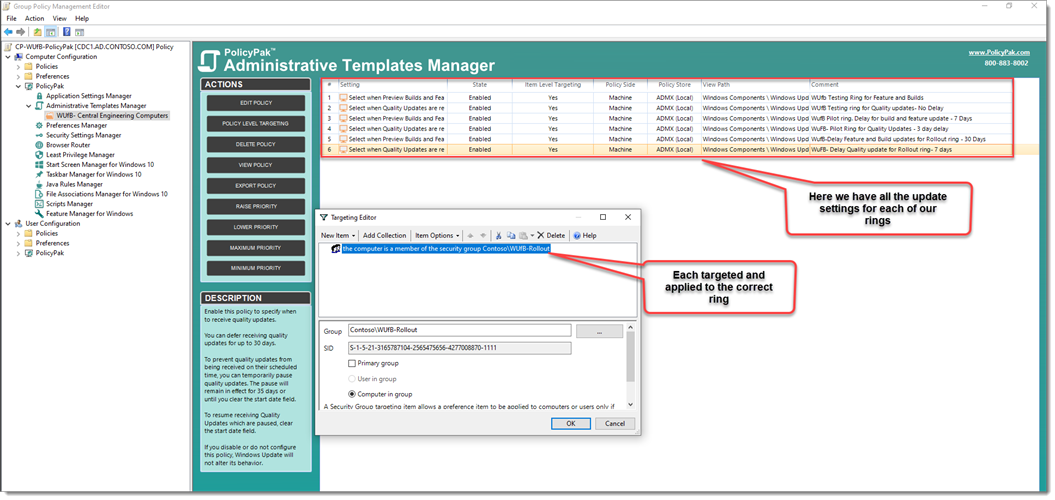This screenshot has width=1055, height=500.
Task: Open the toolbar help book icon
Action: tap(67, 32)
